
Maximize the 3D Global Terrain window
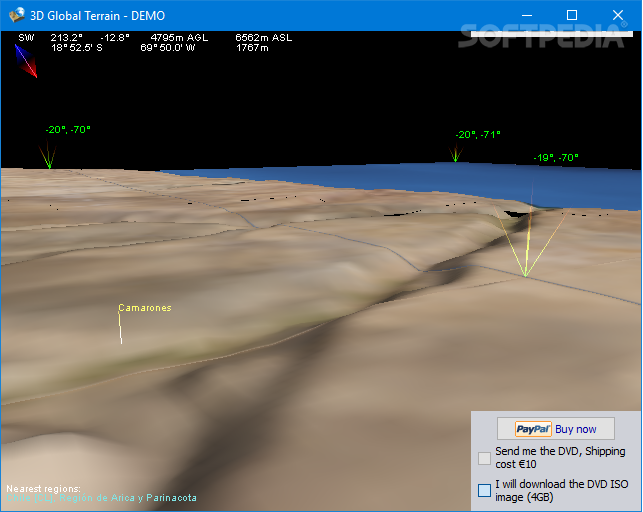pos(572,16)
